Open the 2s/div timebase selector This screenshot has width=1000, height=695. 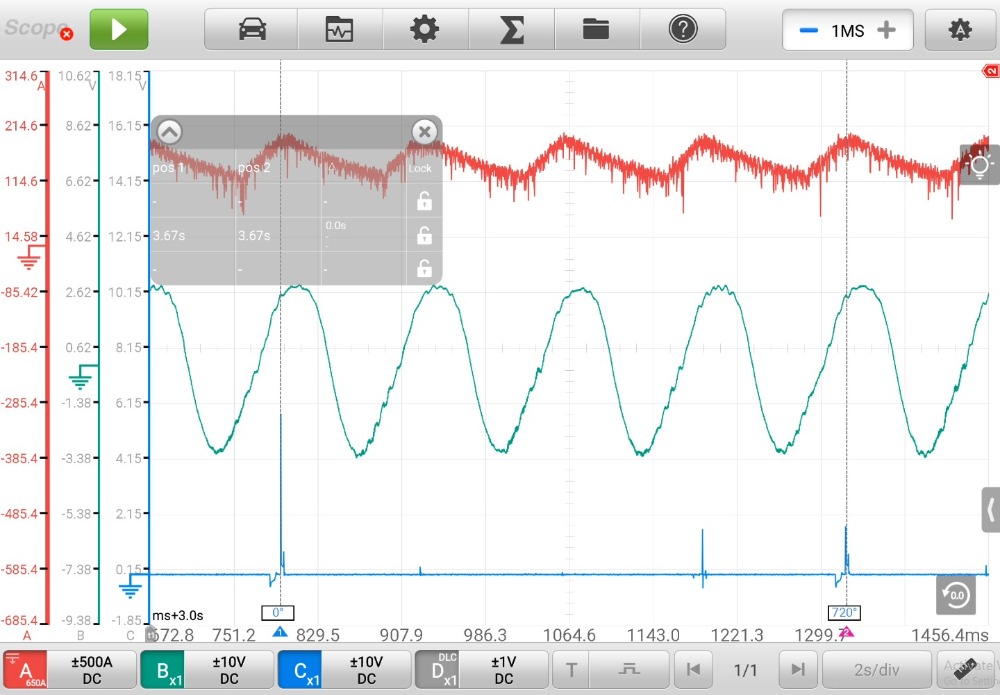point(874,669)
